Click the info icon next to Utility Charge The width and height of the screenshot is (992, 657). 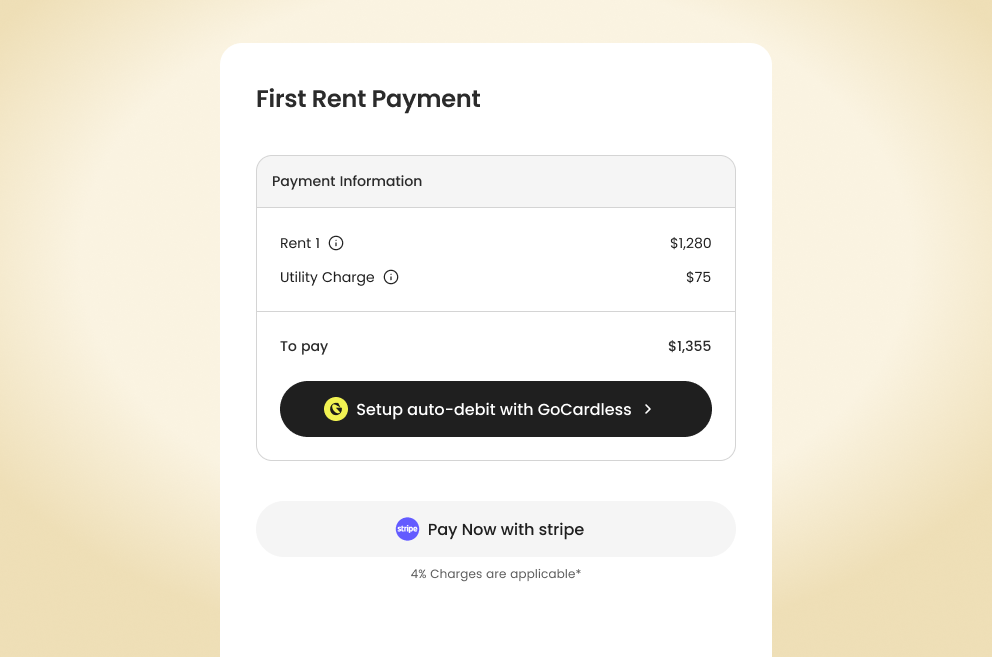tap(391, 277)
